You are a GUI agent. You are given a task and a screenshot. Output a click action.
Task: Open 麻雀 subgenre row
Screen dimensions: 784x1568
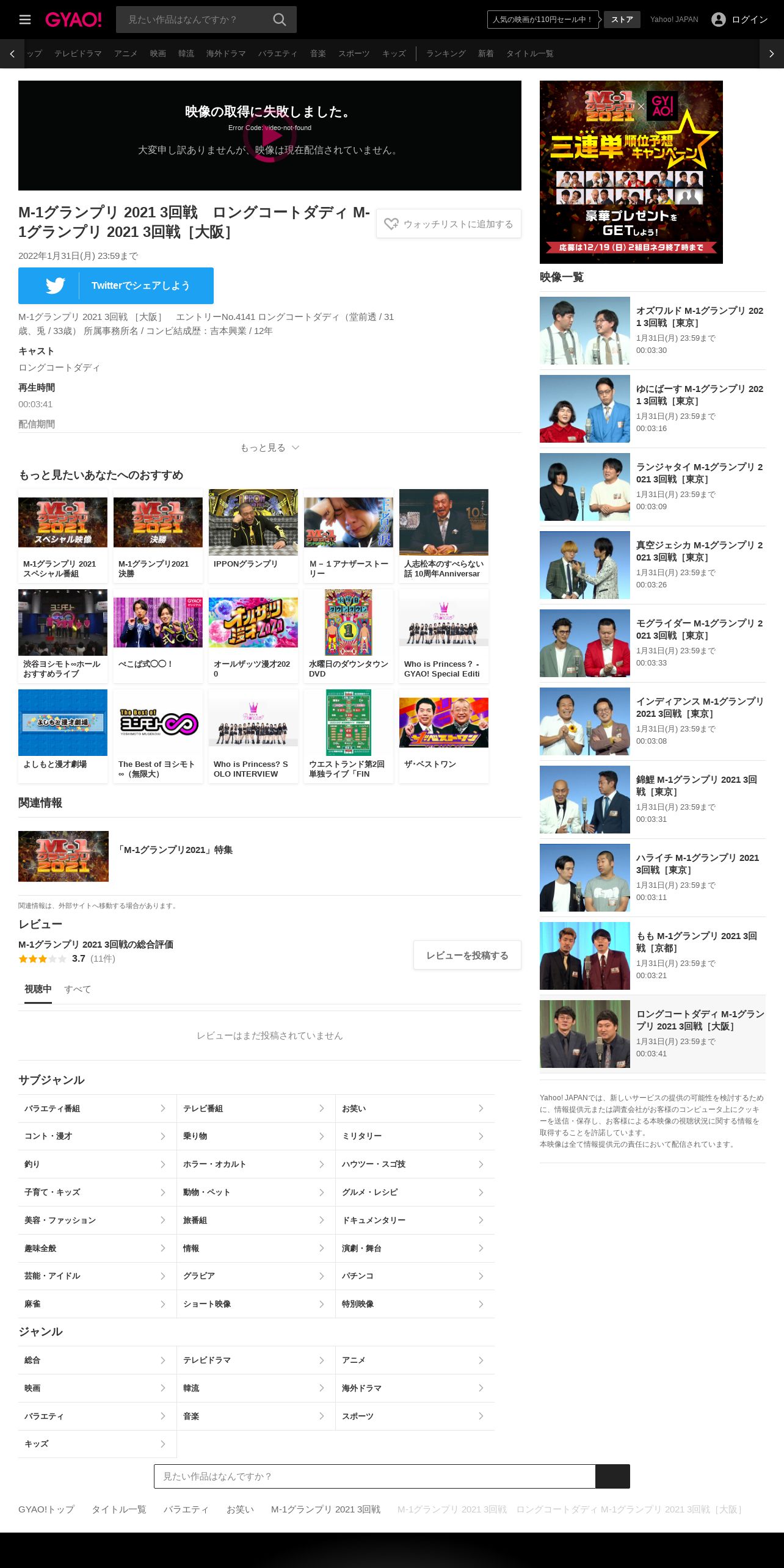pyautogui.click(x=97, y=1304)
